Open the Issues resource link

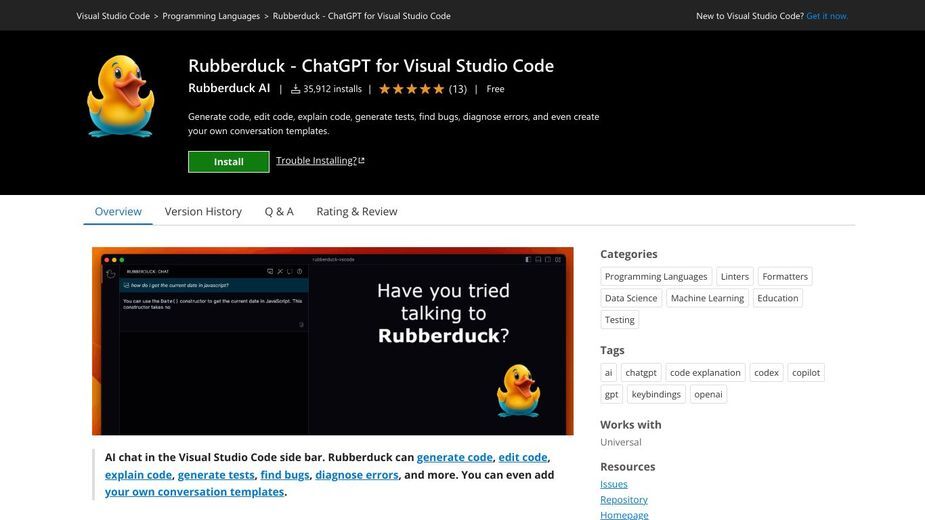614,484
